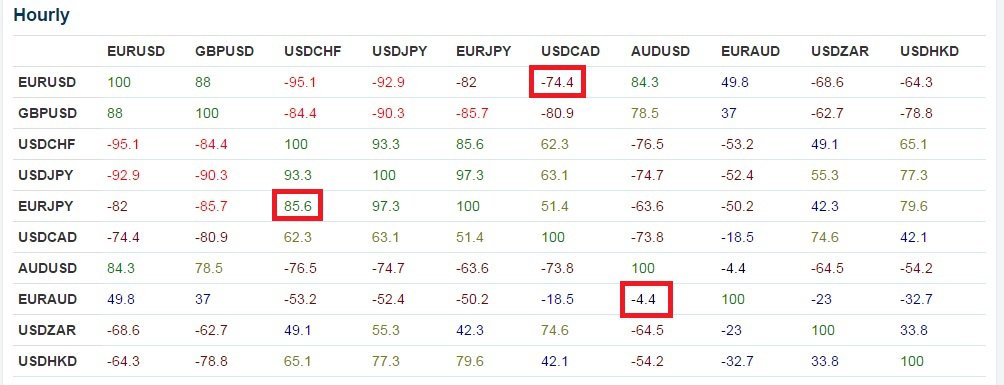This screenshot has width=1004, height=385.
Task: Select the Hourly heading
Action: (42, 15)
